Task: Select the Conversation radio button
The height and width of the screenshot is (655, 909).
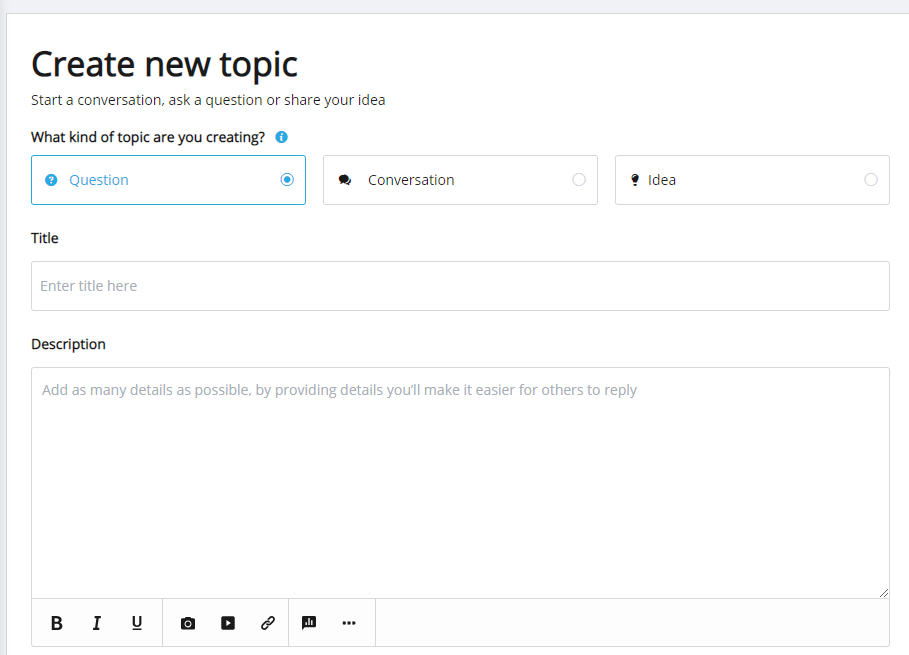Action: point(579,180)
